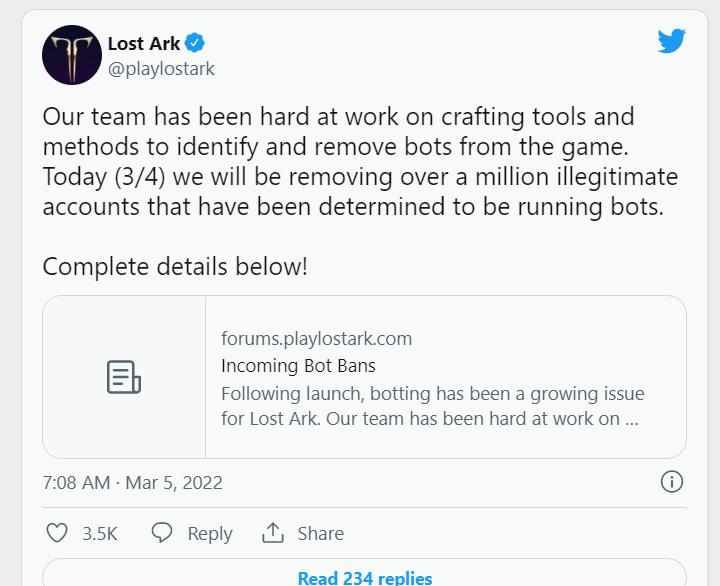Click the tweet body text

click(x=360, y=162)
